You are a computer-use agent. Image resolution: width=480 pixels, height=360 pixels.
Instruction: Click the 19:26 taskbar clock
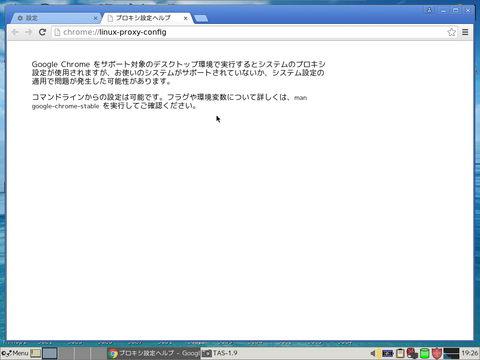click(x=470, y=353)
